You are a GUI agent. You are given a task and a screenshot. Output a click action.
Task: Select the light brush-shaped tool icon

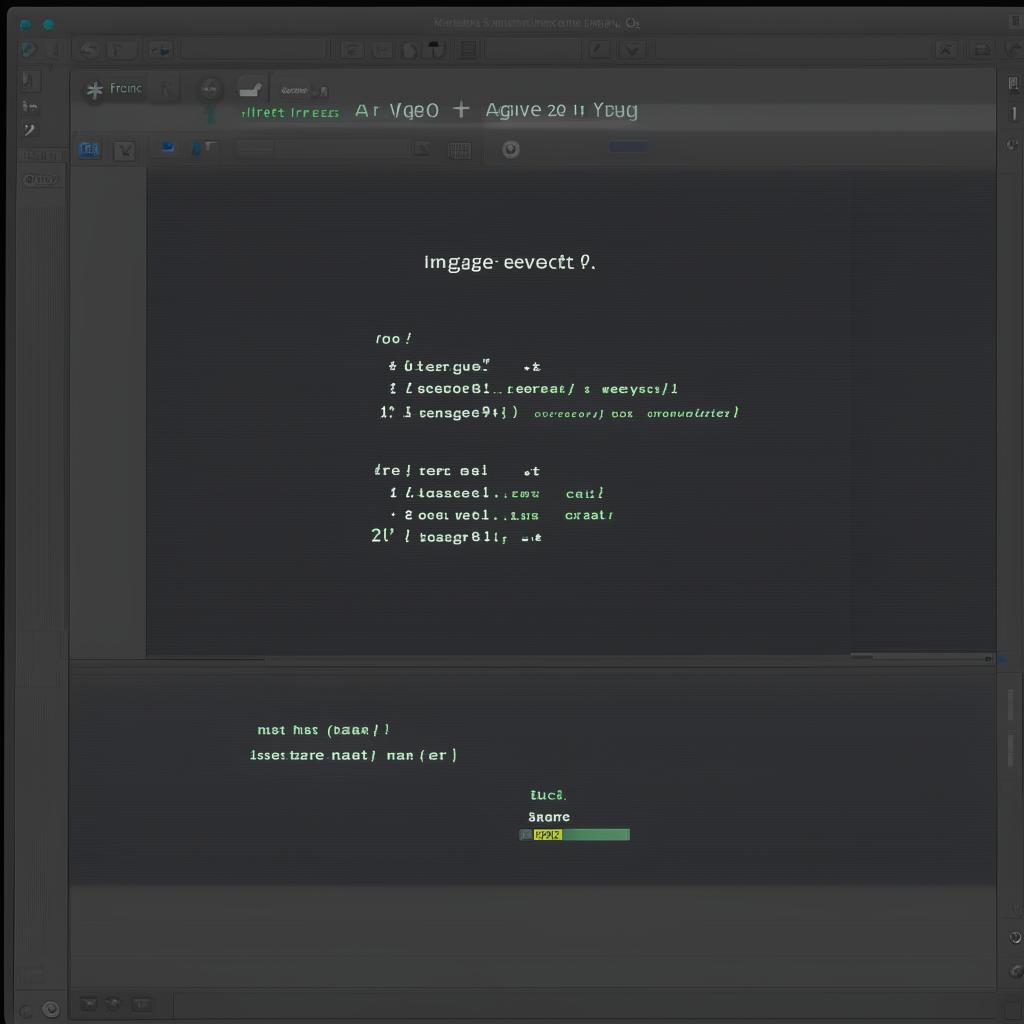250,89
